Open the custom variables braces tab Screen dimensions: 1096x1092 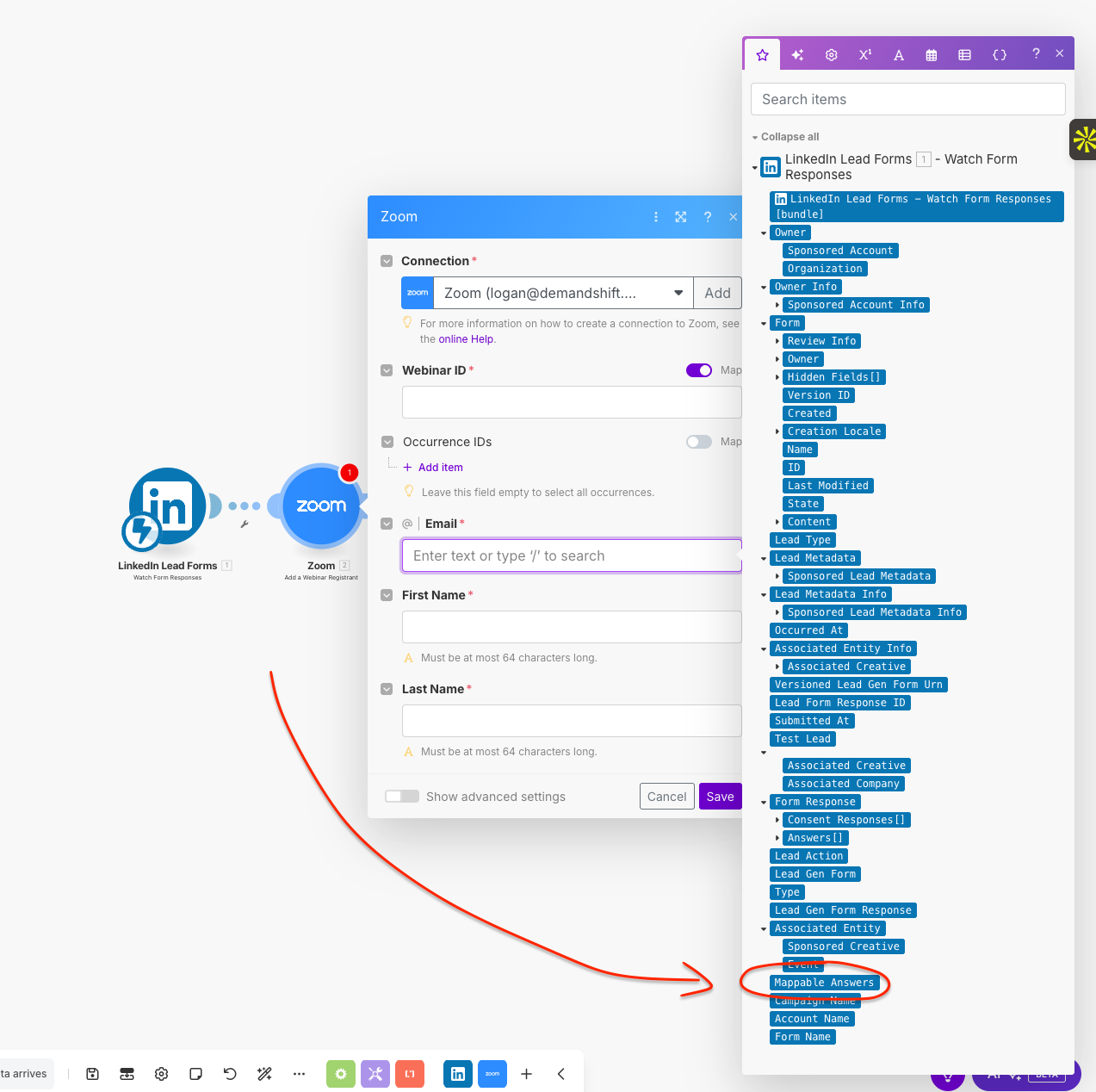point(1000,55)
